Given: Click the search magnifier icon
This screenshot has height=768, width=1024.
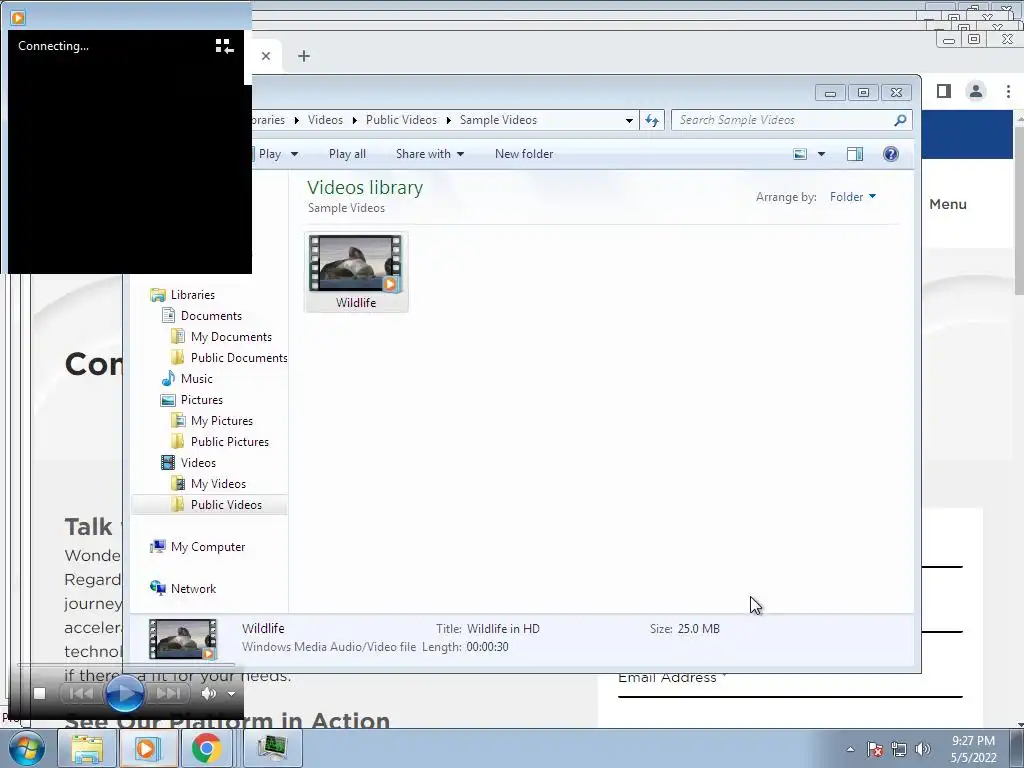Looking at the screenshot, I should (x=900, y=120).
